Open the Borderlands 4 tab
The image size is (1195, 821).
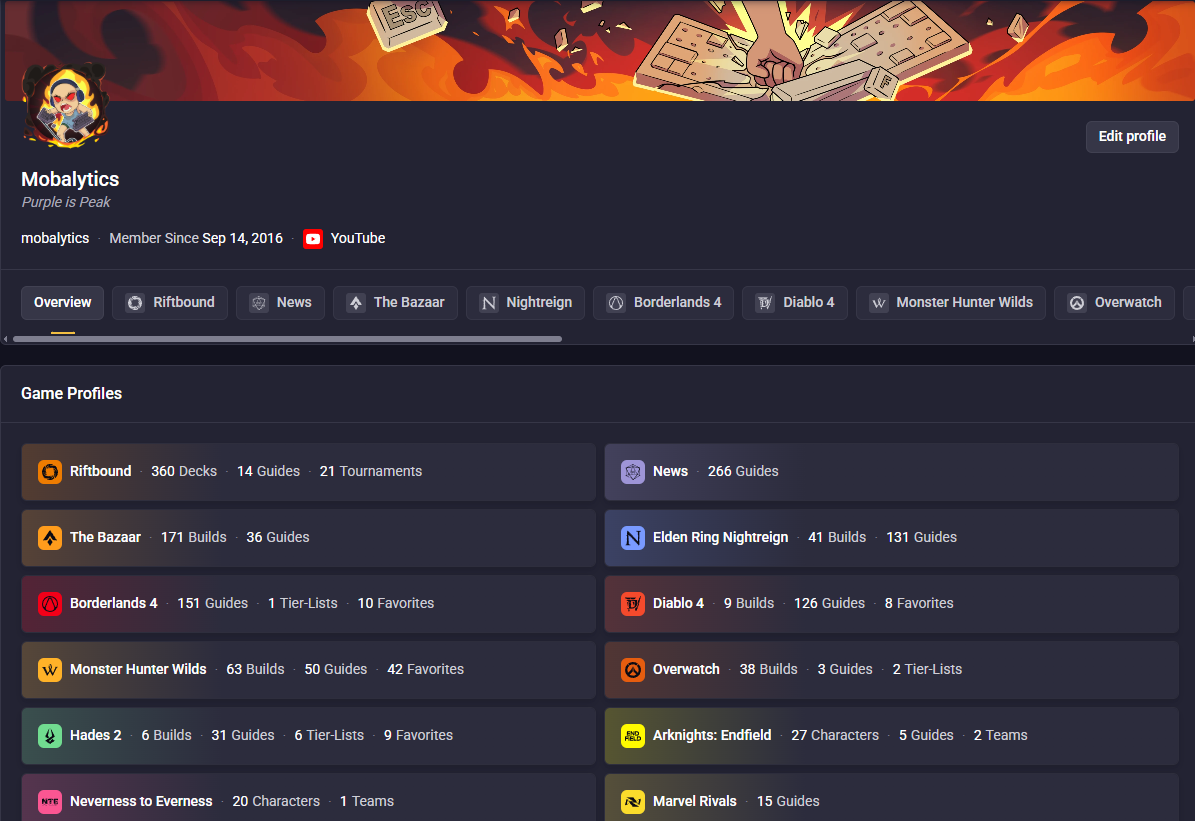(x=663, y=303)
